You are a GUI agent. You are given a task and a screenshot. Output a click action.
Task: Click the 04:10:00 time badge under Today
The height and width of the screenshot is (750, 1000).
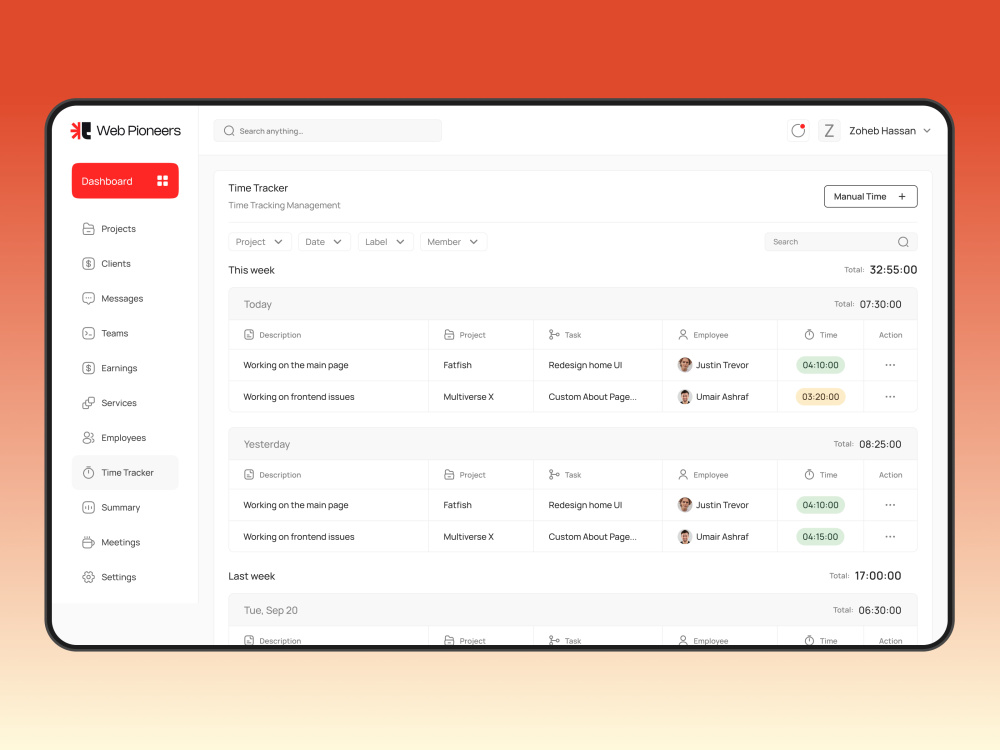(820, 365)
